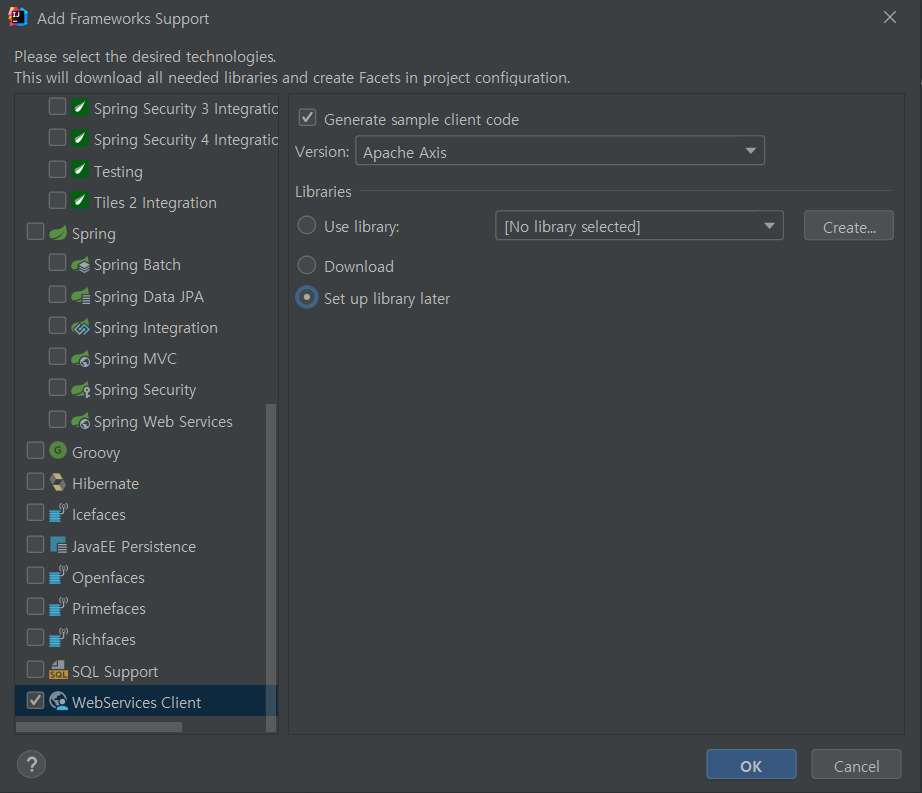922x793 pixels.
Task: Click the Groovy icon
Action: 58,451
